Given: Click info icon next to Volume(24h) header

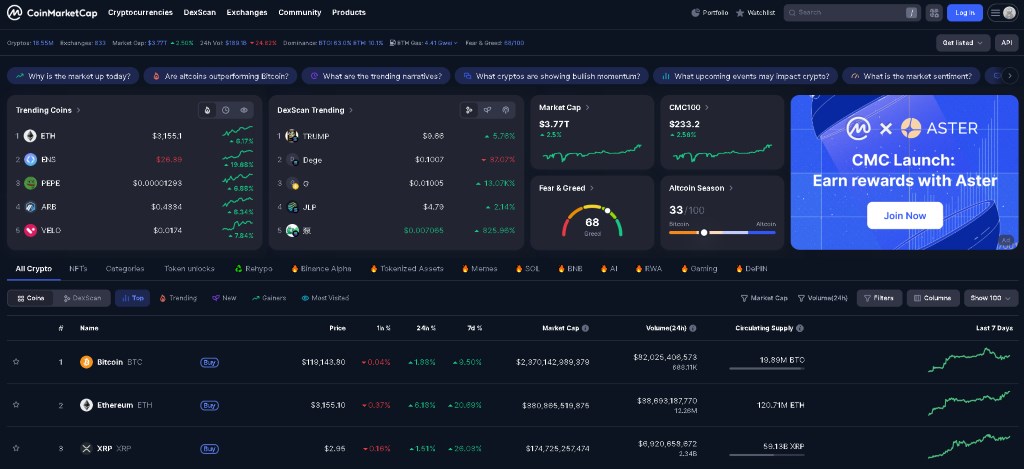Looking at the screenshot, I should (692, 329).
